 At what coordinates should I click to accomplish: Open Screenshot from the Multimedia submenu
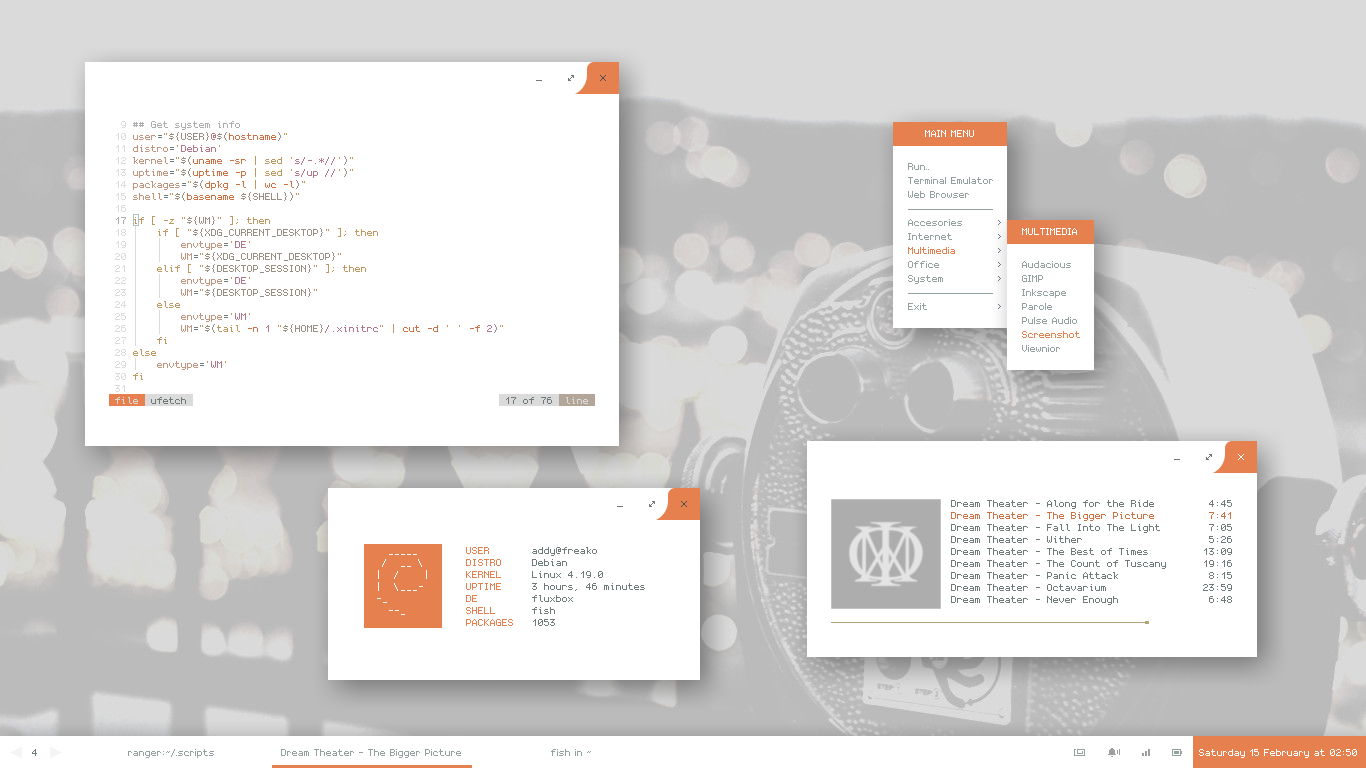click(1050, 334)
